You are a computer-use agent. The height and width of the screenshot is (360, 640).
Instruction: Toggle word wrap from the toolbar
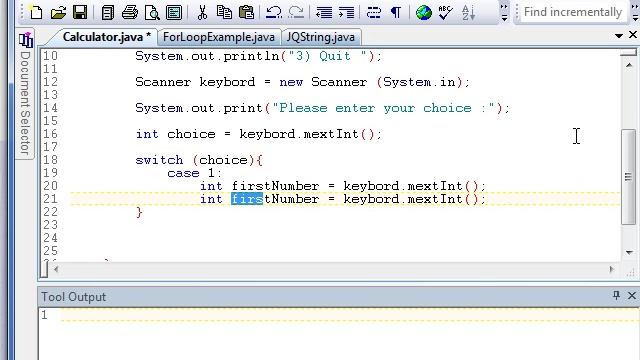373,13
